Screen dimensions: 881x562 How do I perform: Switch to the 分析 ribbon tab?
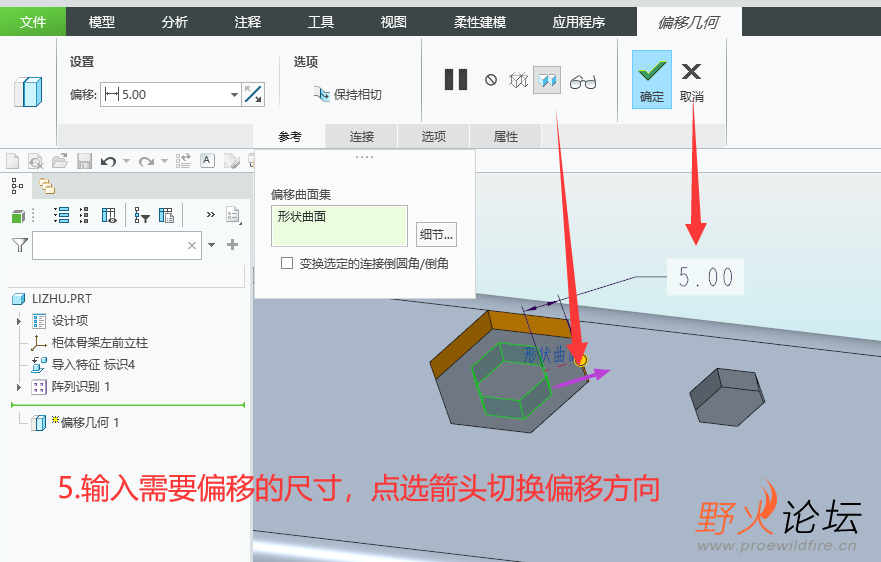point(175,22)
